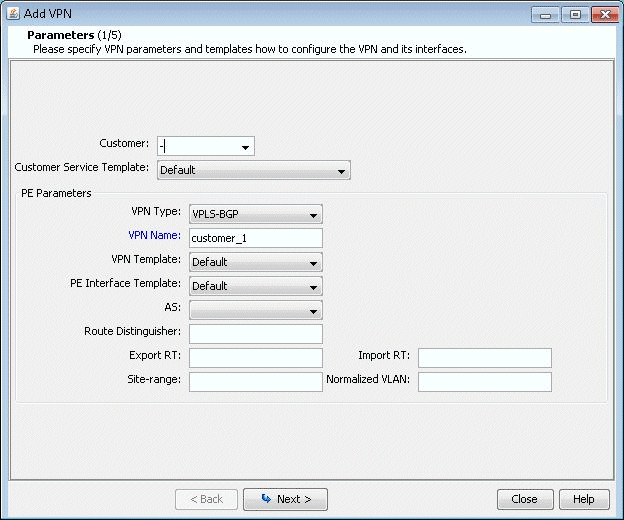624x520 pixels.
Task: Click the VPN Name text field
Action: coord(255,238)
